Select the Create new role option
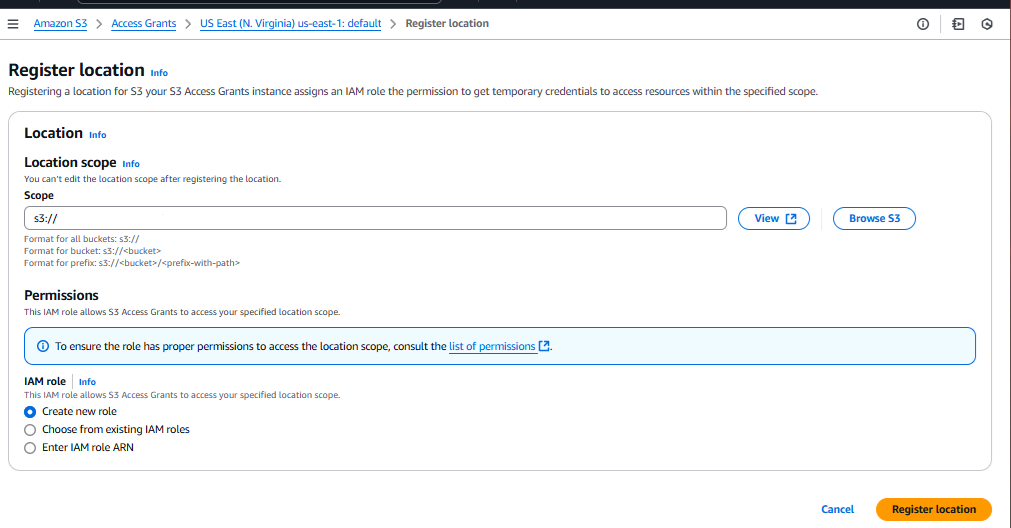This screenshot has height=528, width=1011. click(30, 411)
